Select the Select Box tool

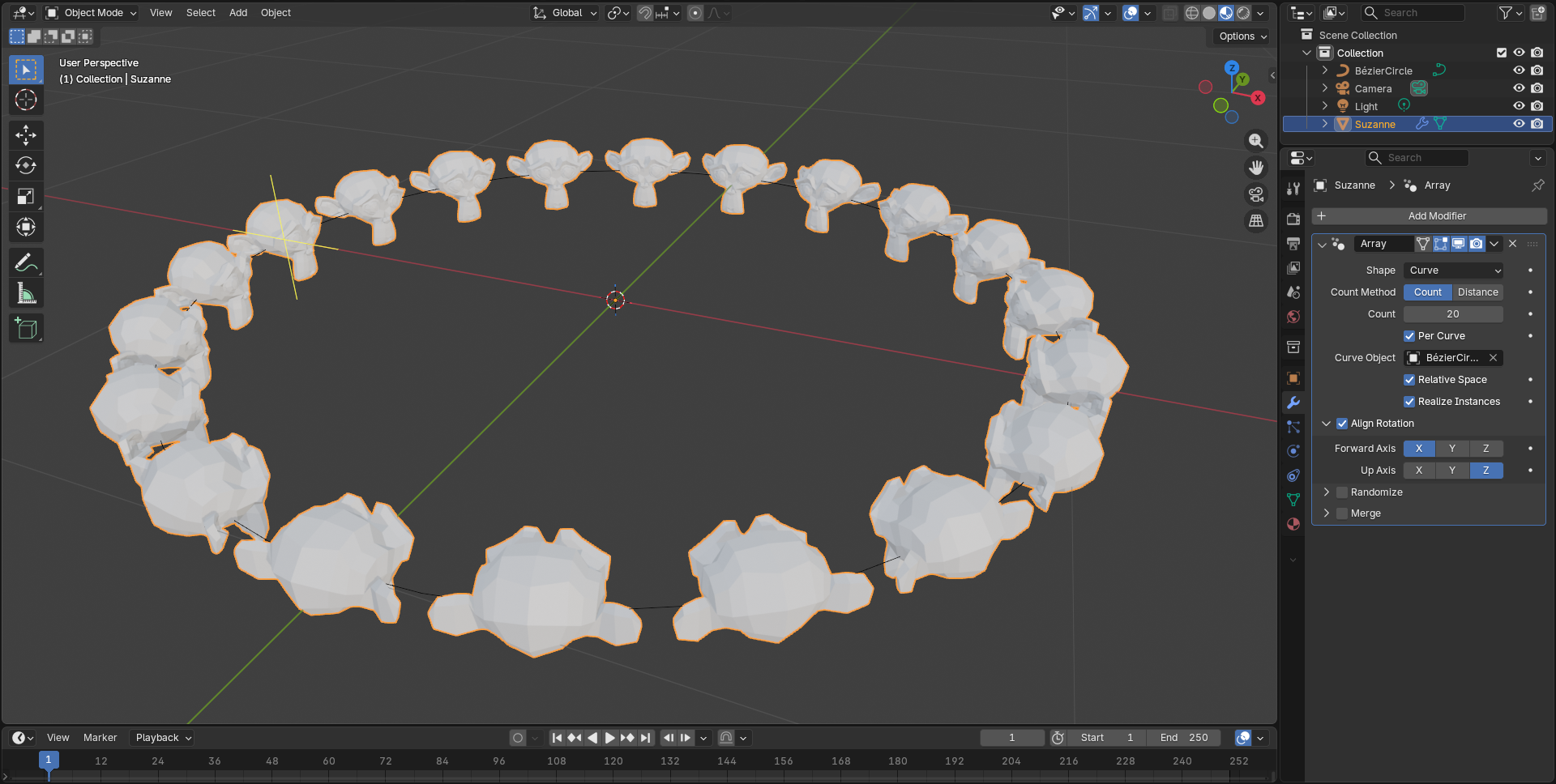click(26, 70)
